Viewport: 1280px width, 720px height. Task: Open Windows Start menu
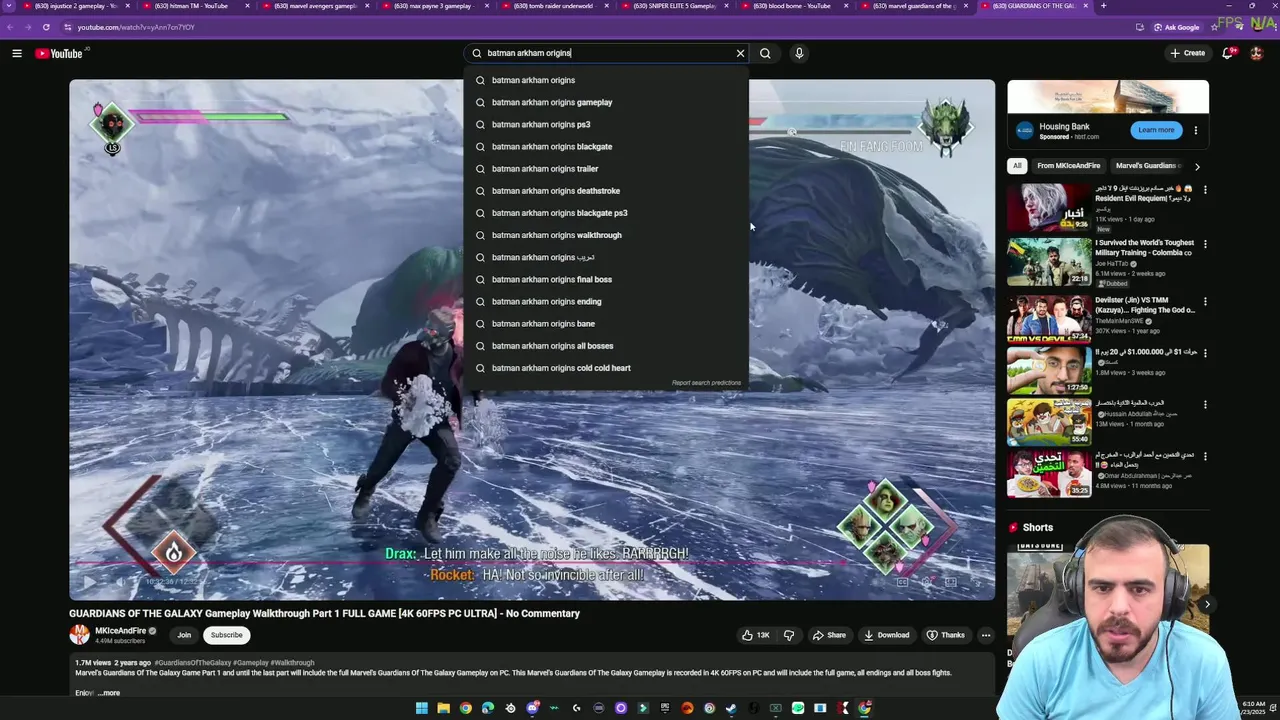pyautogui.click(x=422, y=709)
